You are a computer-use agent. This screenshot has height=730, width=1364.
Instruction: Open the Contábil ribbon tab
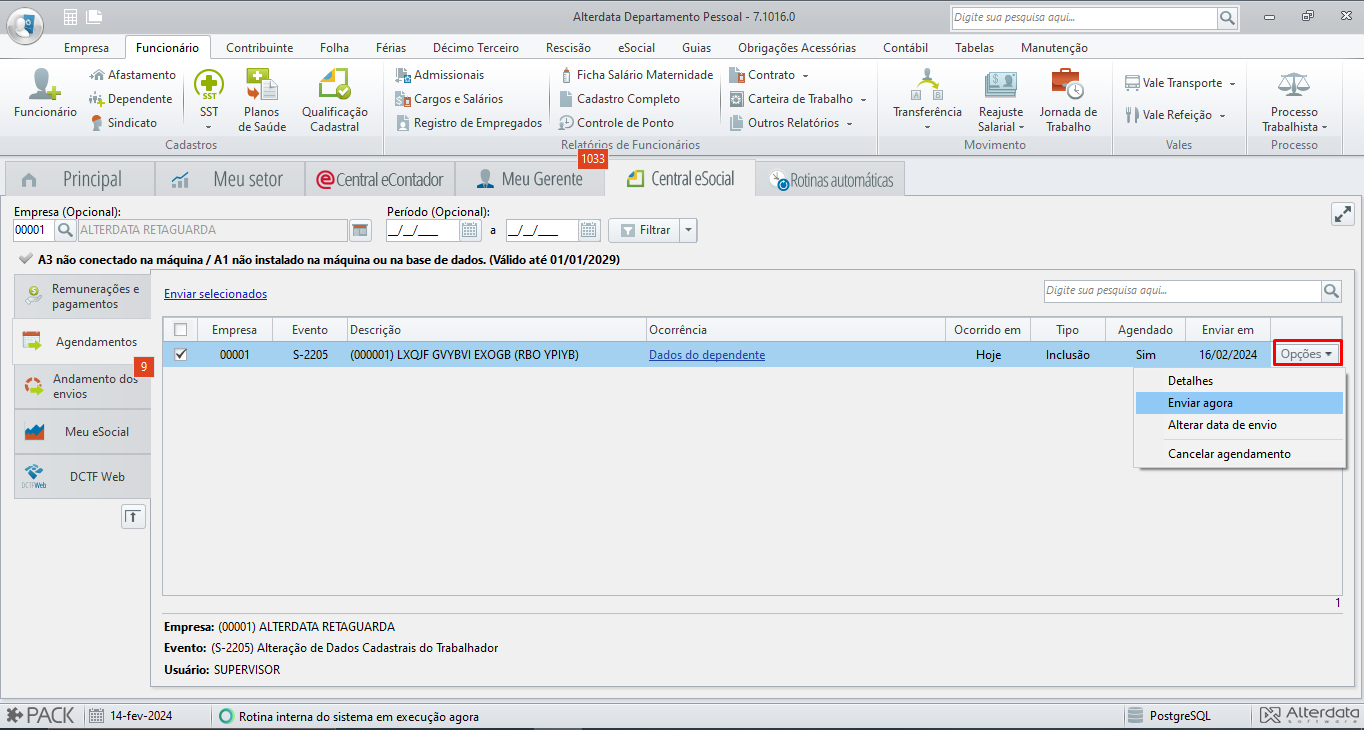click(905, 47)
